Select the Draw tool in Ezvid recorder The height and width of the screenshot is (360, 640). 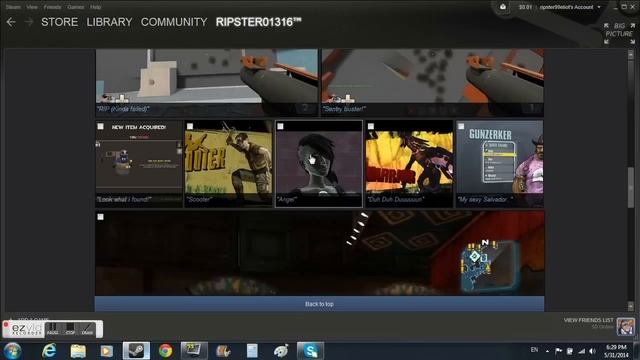tap(87, 329)
